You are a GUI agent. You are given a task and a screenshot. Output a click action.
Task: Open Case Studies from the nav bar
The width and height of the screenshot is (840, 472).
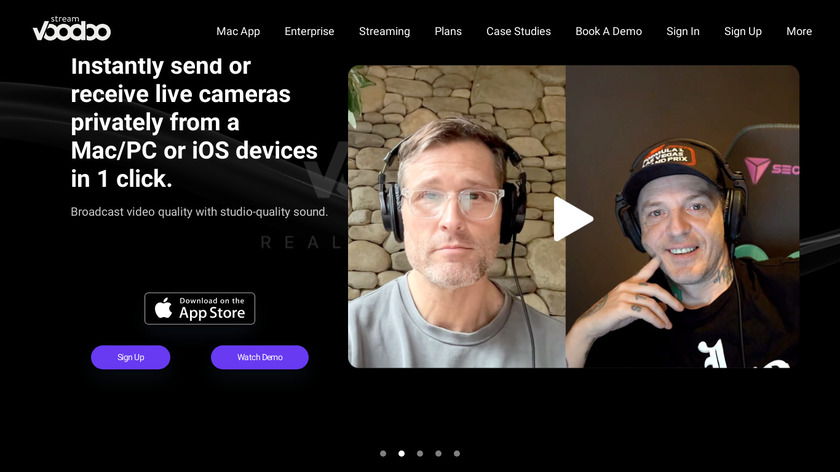[518, 32]
